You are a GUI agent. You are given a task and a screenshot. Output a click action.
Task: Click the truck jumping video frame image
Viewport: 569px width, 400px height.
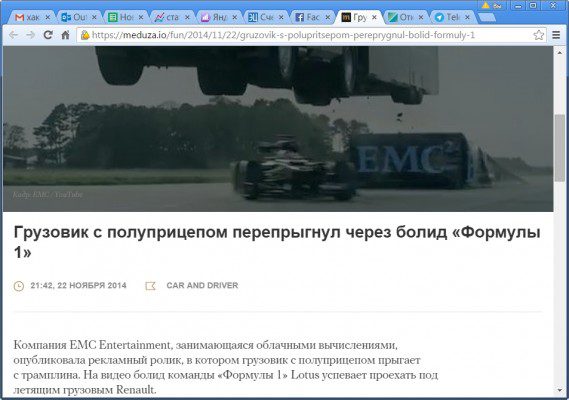pos(278,129)
